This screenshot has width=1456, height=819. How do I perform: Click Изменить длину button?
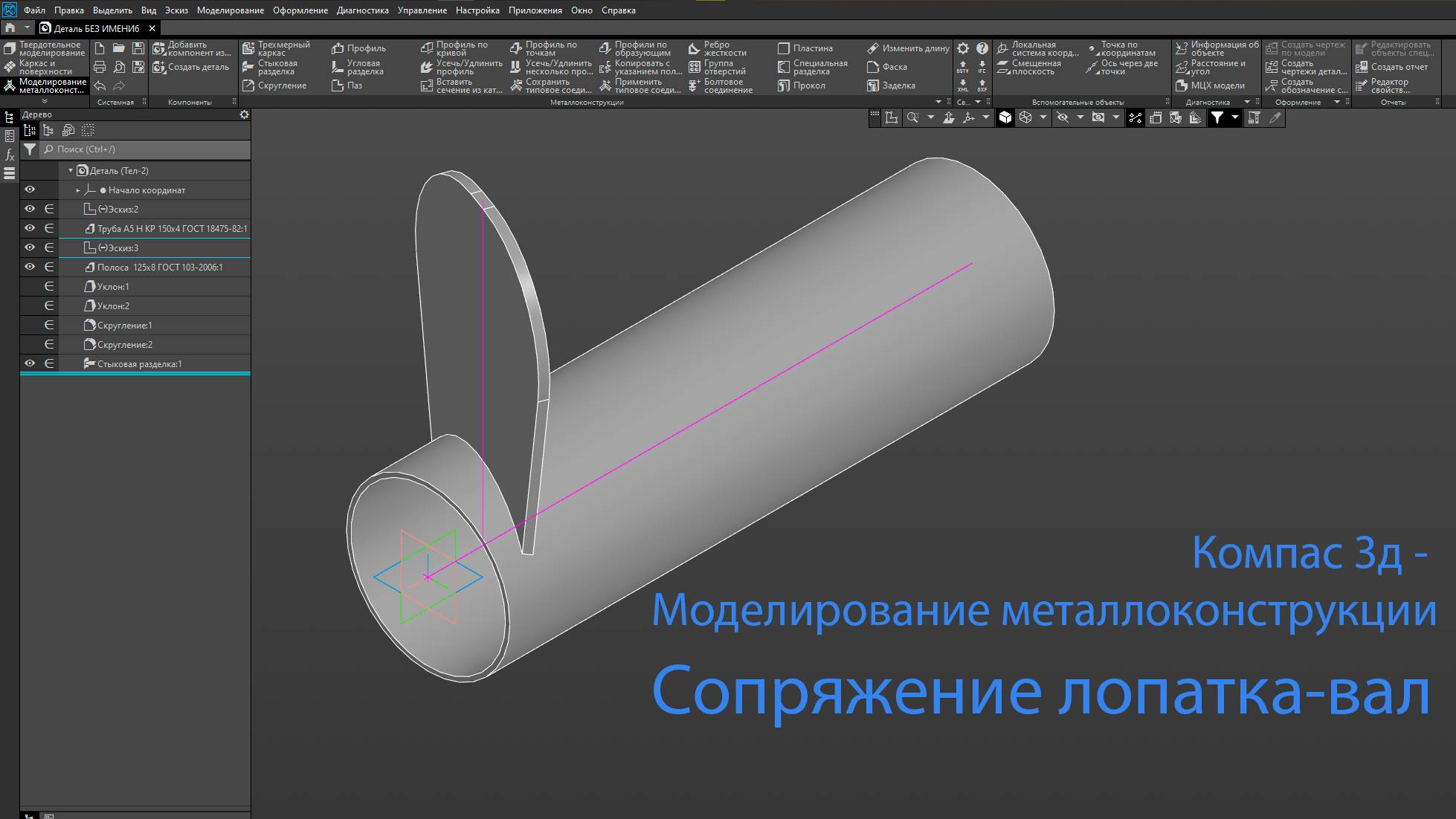[x=908, y=48]
